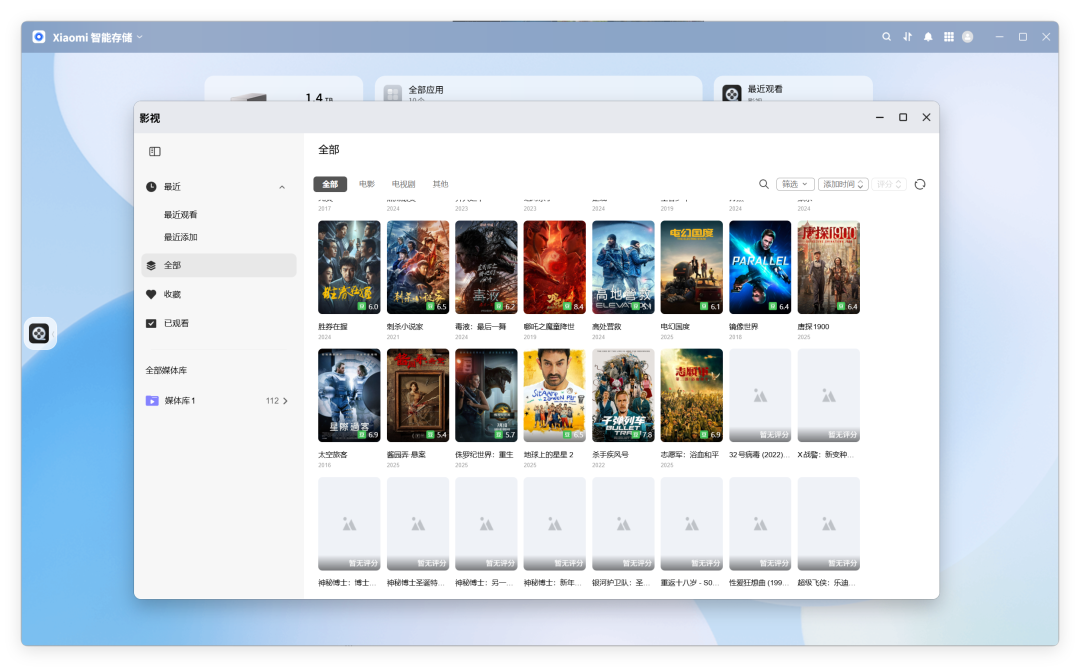
Task: Toggle the sidebar collapse icon
Action: (x=155, y=152)
